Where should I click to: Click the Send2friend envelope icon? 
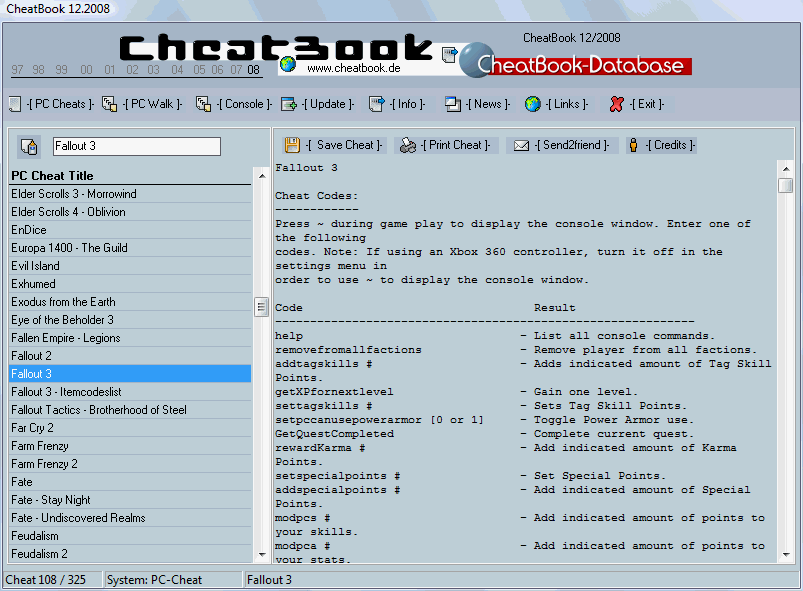521,146
